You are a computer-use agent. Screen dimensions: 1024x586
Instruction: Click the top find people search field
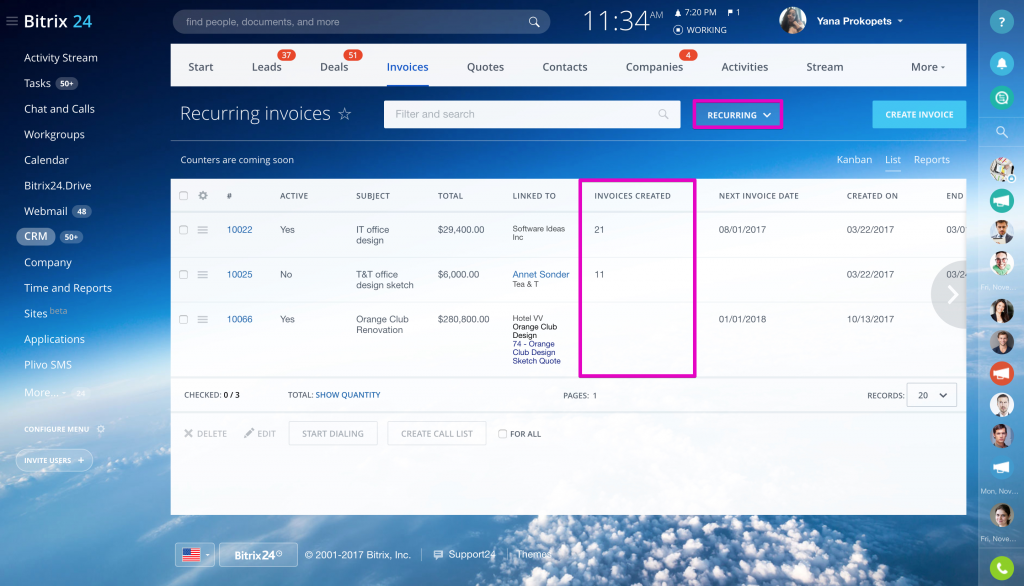pyautogui.click(x=361, y=22)
